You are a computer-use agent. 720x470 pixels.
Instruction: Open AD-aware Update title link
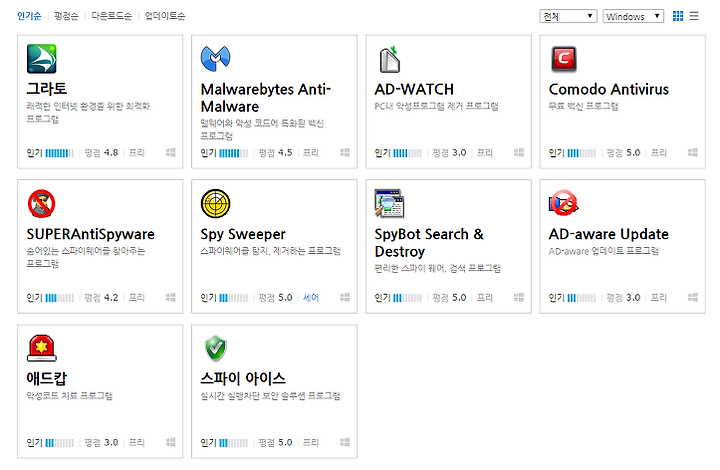[x=608, y=234]
